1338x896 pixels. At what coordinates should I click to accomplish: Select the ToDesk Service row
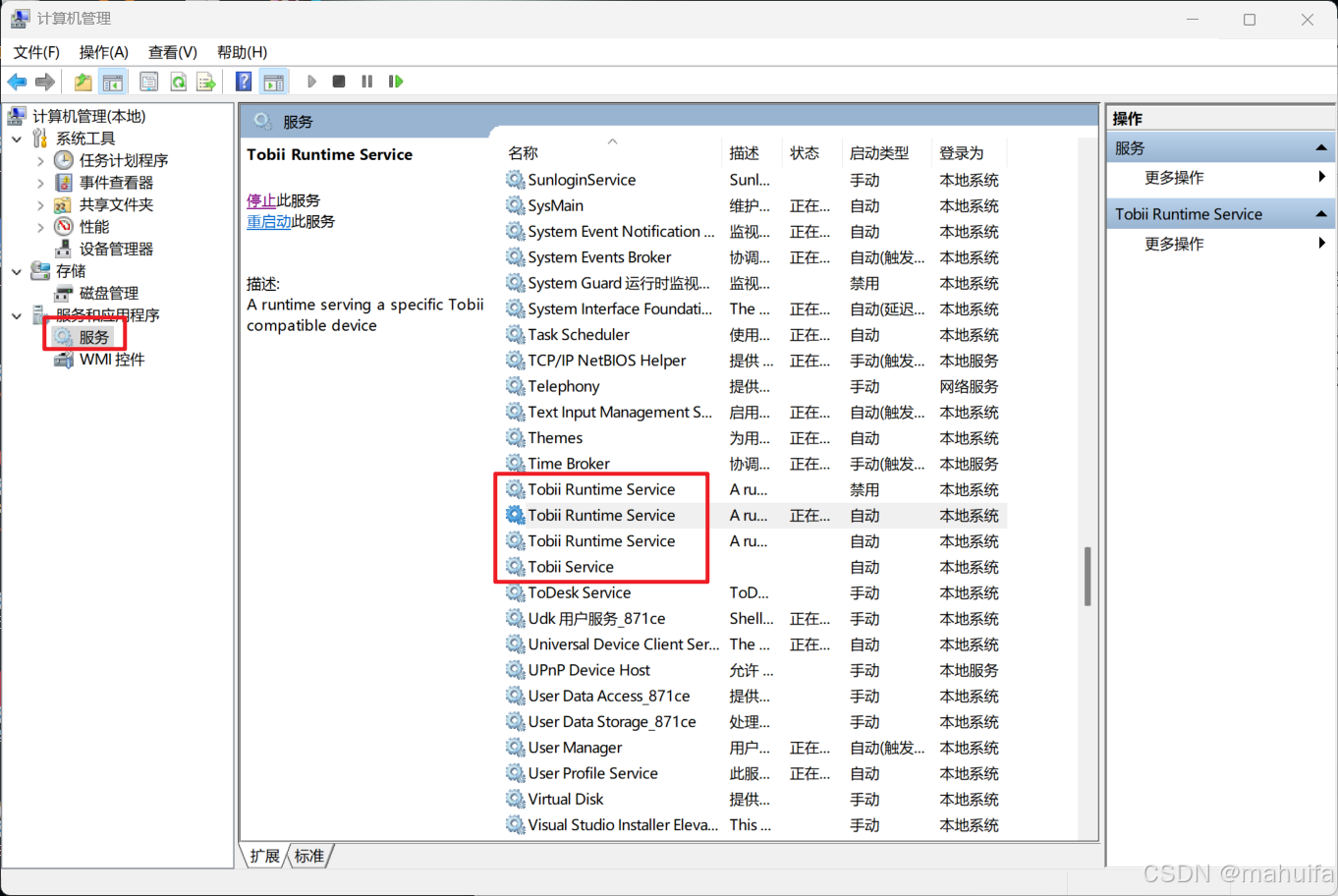pos(754,592)
